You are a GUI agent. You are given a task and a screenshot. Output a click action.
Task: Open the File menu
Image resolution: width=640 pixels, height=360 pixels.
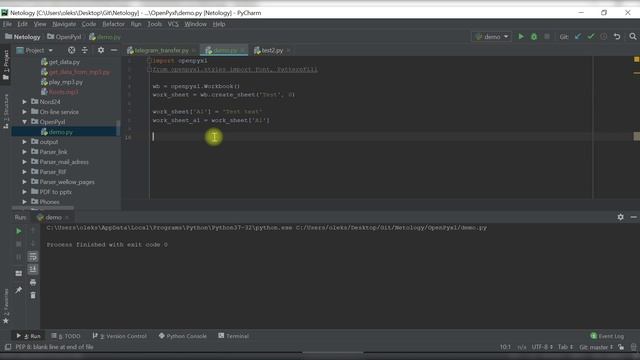tap(7, 24)
